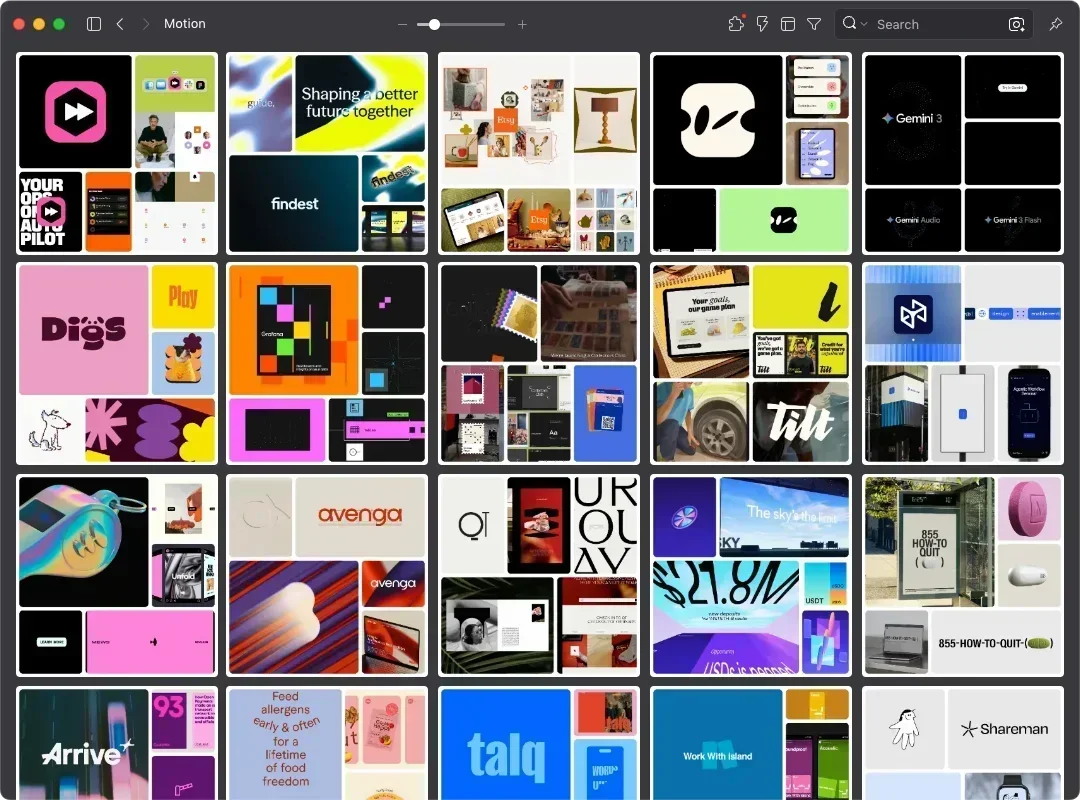Open the 'Feed allergens early' thumbnail
Screen dimensions: 1080x800
(327, 743)
